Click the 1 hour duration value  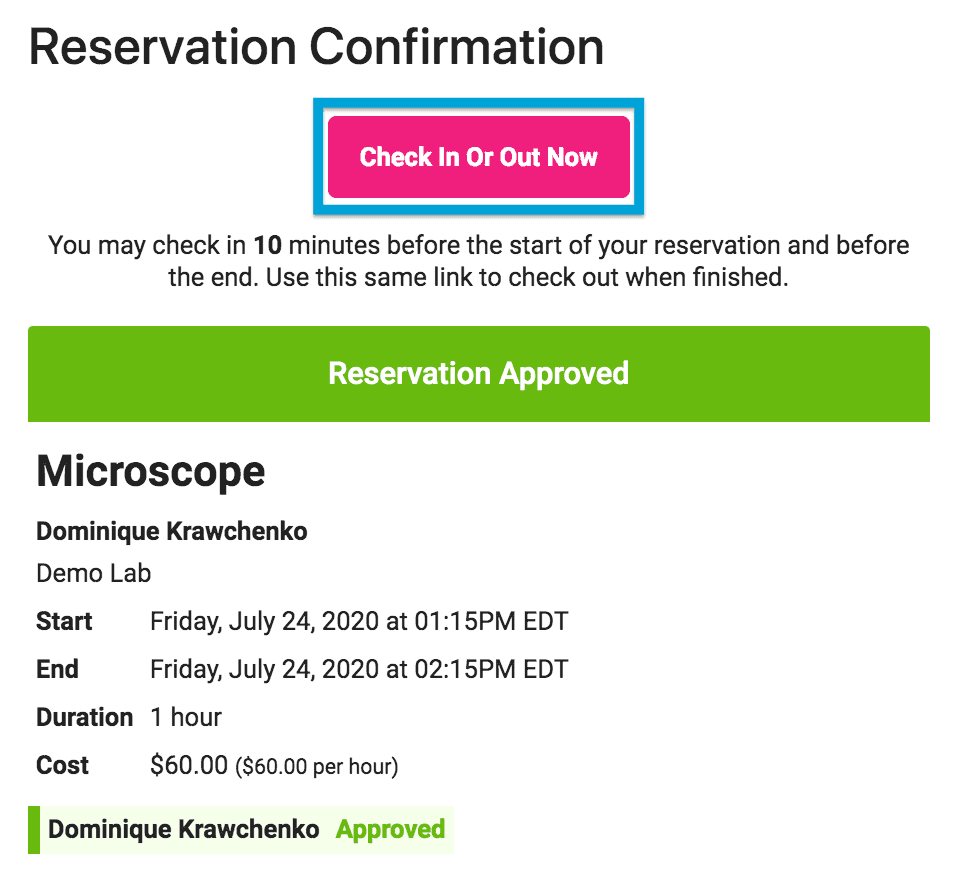185,716
